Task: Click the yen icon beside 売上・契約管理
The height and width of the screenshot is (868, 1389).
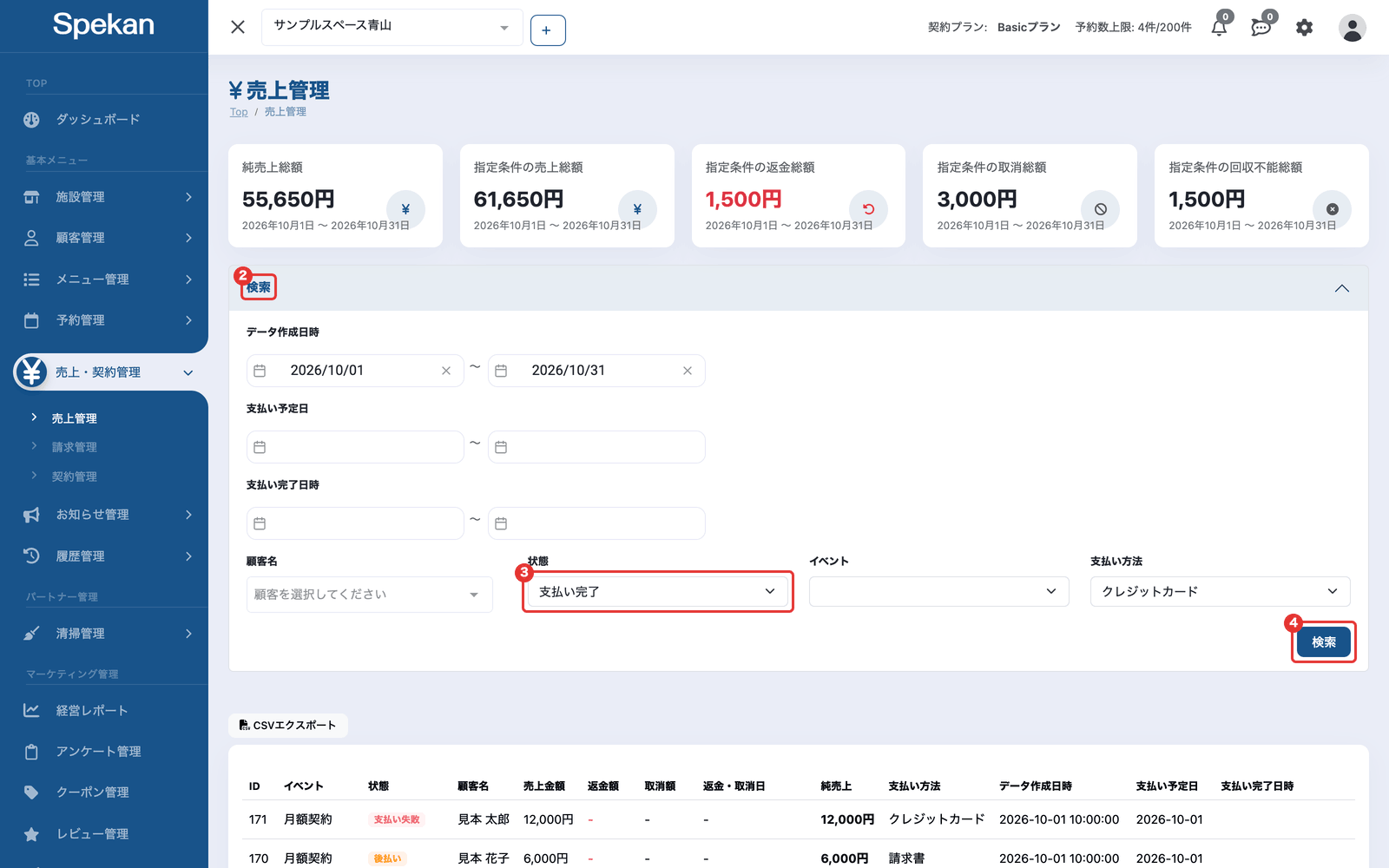Action: click(31, 372)
